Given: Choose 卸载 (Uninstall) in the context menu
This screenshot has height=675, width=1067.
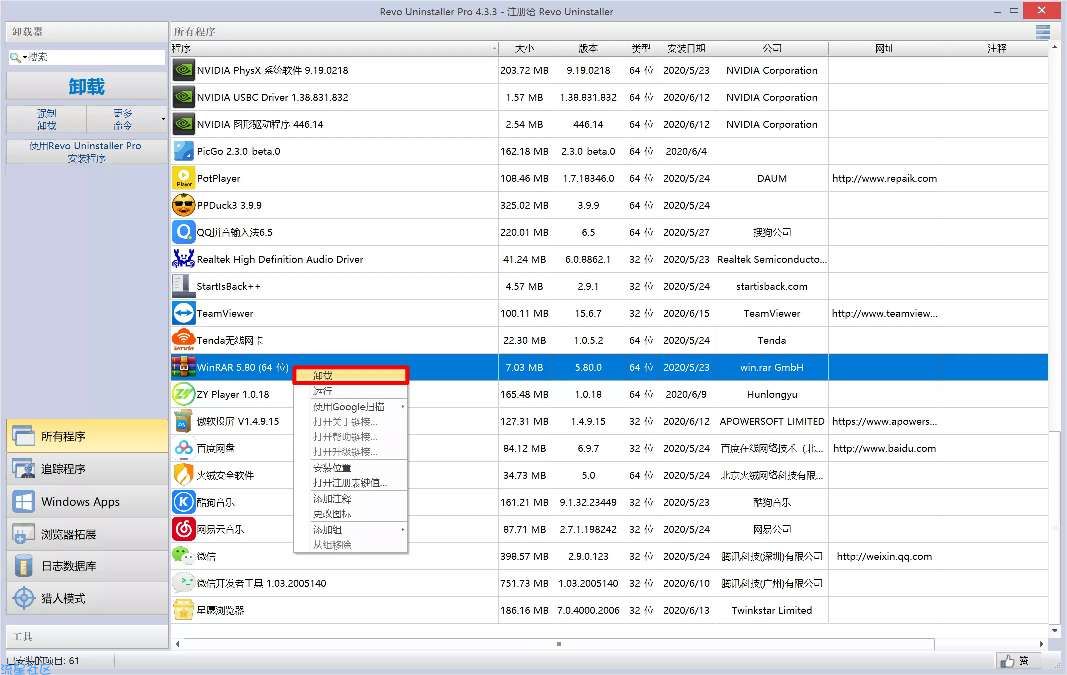Looking at the screenshot, I should click(x=350, y=375).
